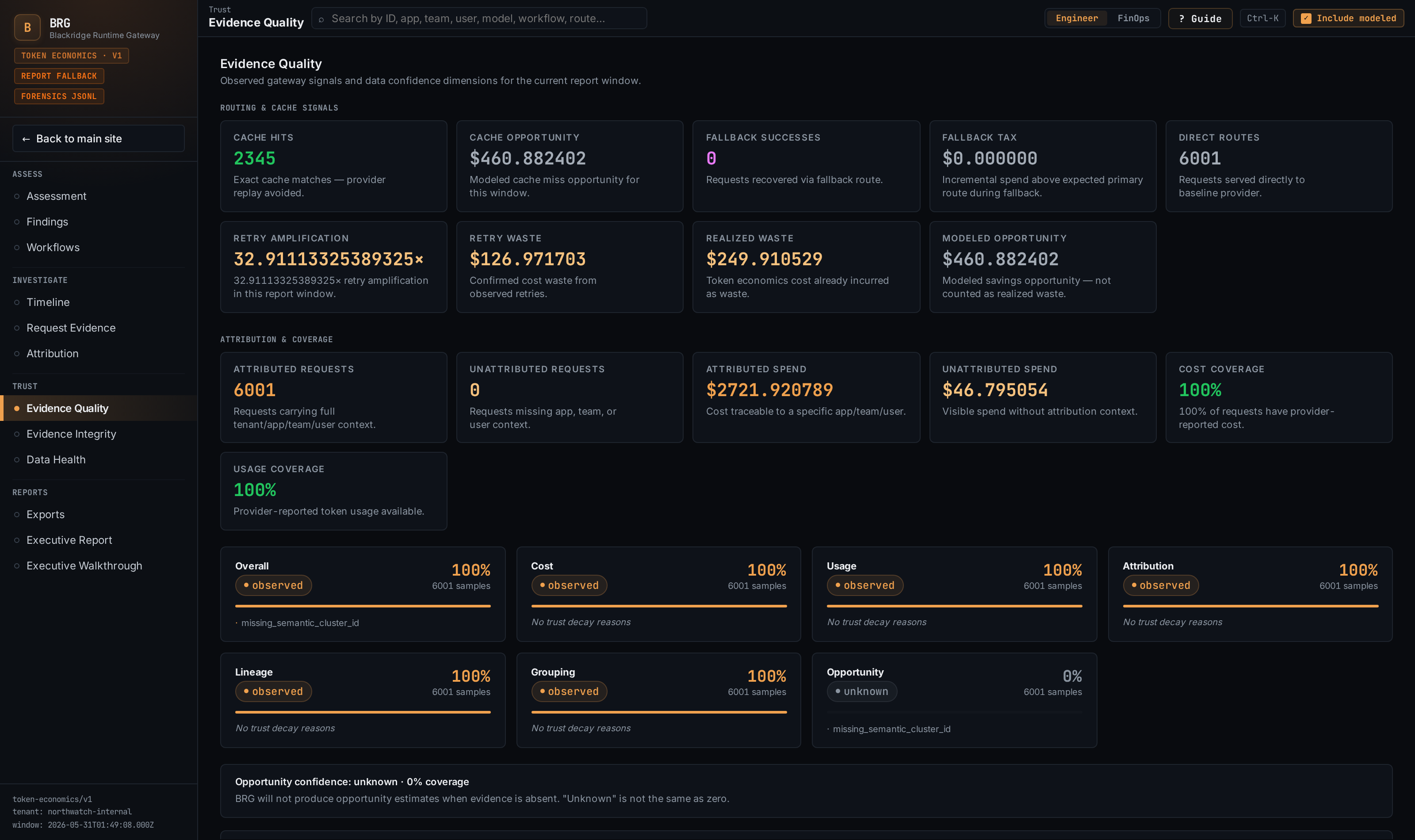This screenshot has width=1415, height=840.
Task: Click the Exports bullet icon
Action: tap(17, 515)
